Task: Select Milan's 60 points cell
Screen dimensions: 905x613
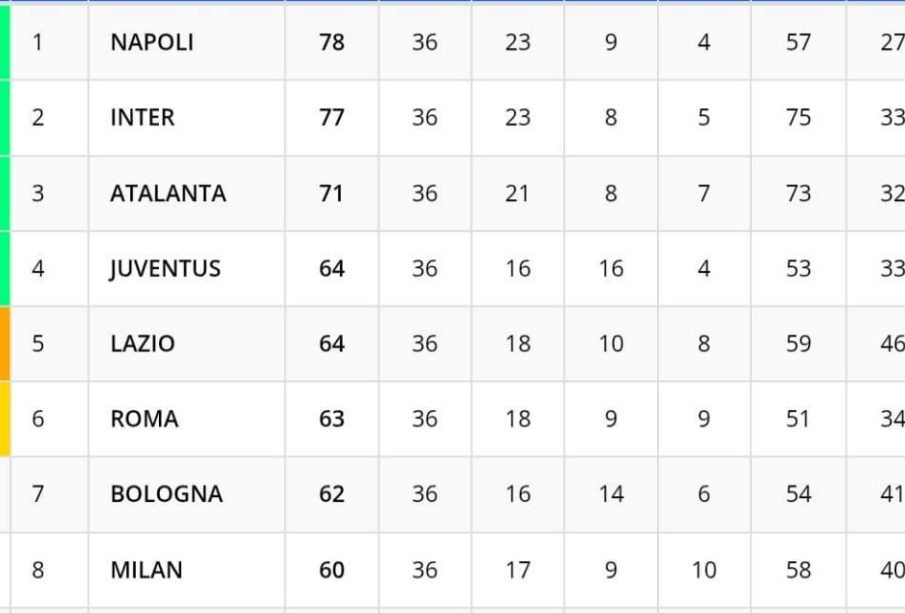Action: [x=332, y=570]
